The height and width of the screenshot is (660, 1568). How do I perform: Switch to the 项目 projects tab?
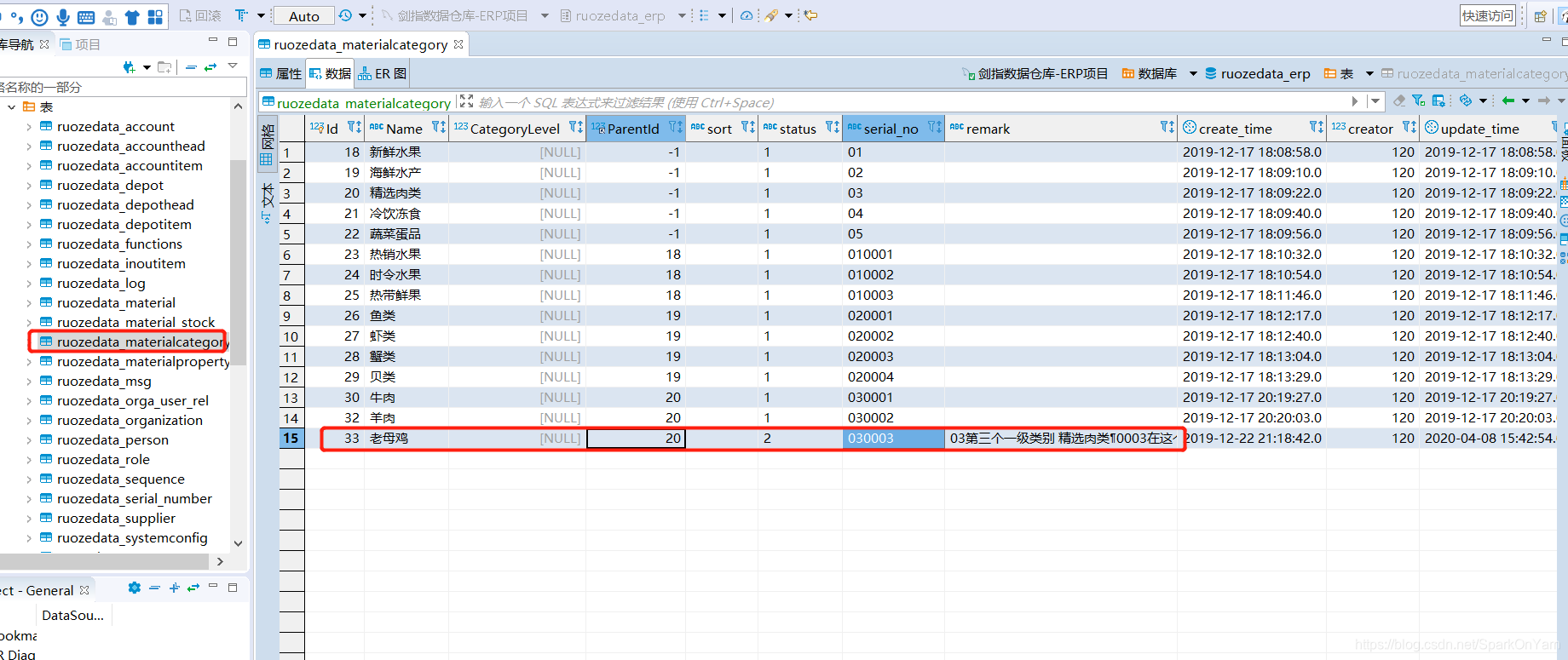[x=80, y=44]
